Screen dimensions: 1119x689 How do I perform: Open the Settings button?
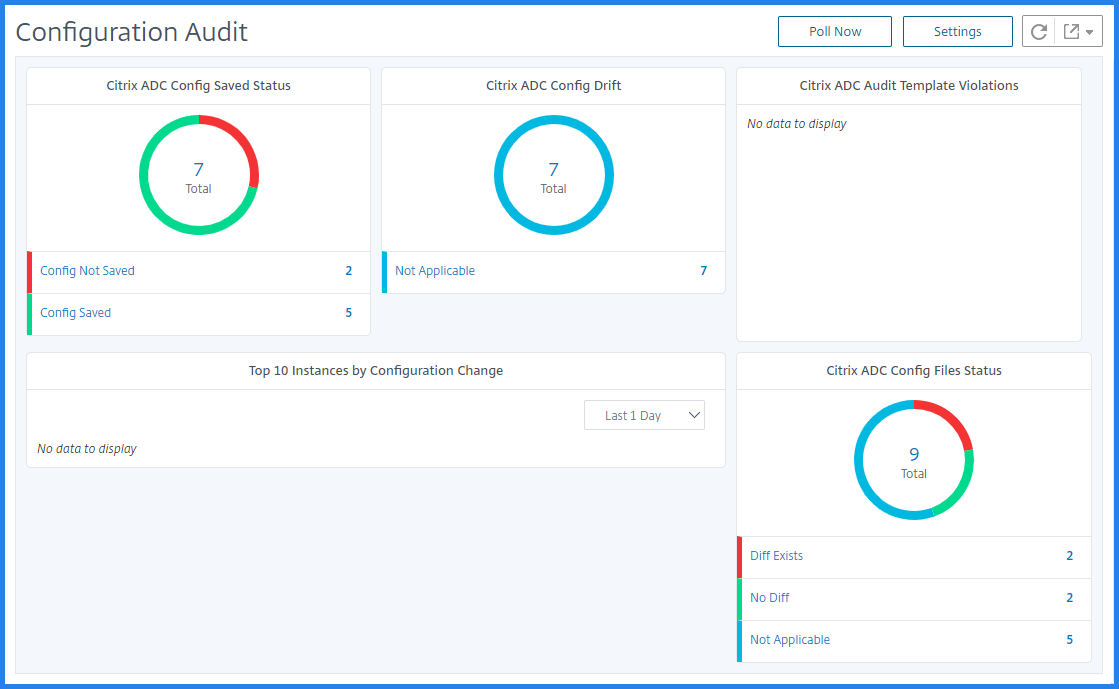(x=957, y=31)
